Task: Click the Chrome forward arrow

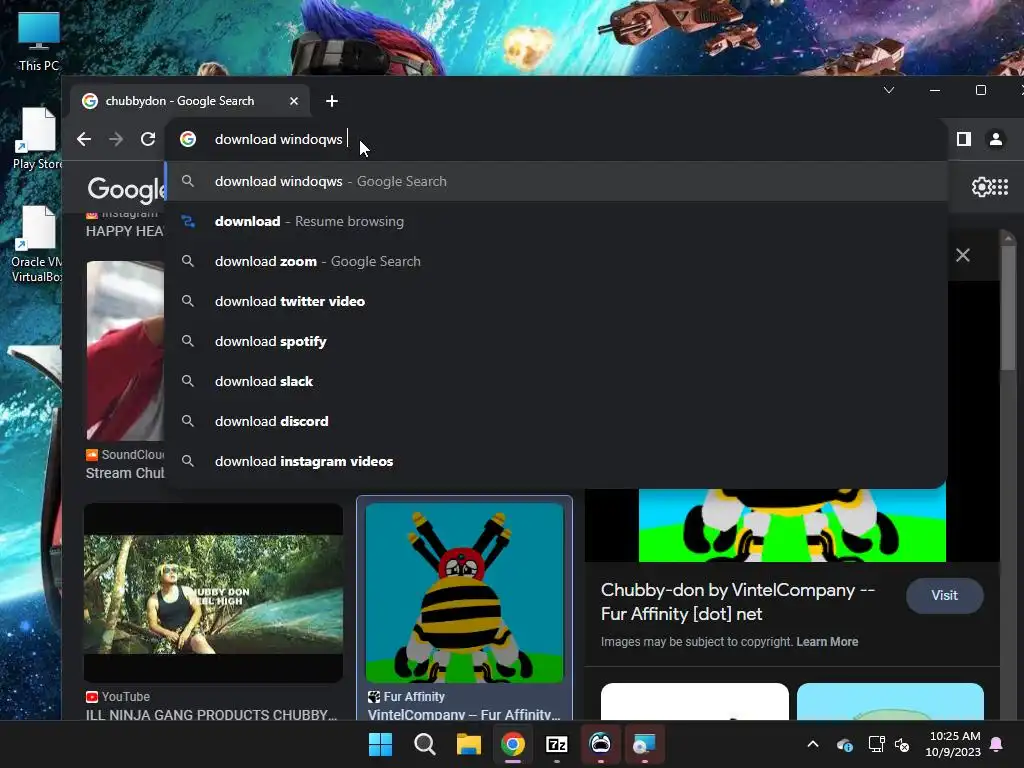Action: click(116, 139)
